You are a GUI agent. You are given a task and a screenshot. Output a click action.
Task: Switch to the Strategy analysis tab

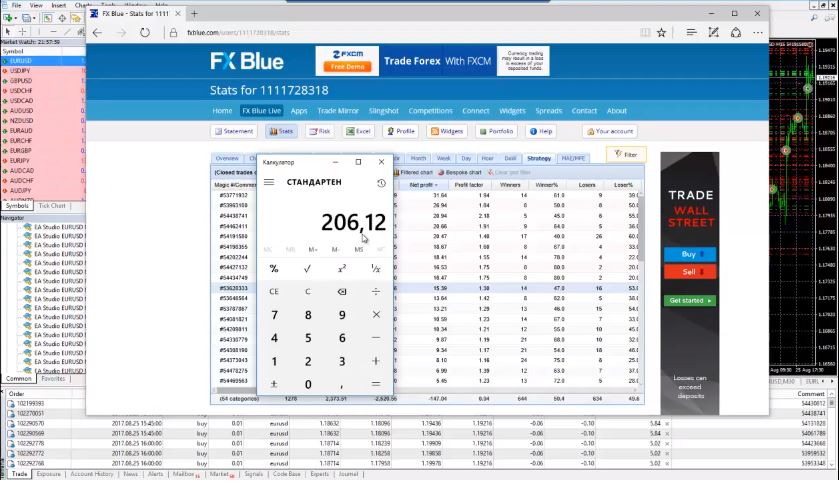539,158
